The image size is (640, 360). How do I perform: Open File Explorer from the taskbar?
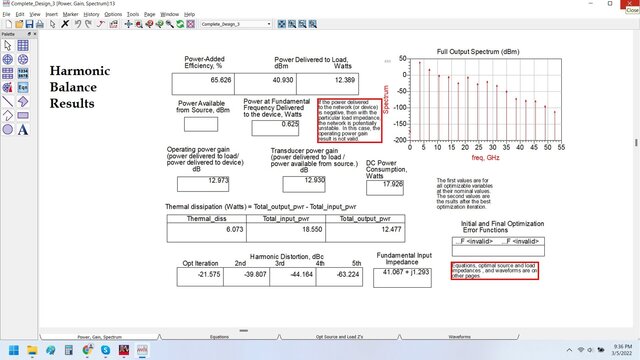(32, 350)
